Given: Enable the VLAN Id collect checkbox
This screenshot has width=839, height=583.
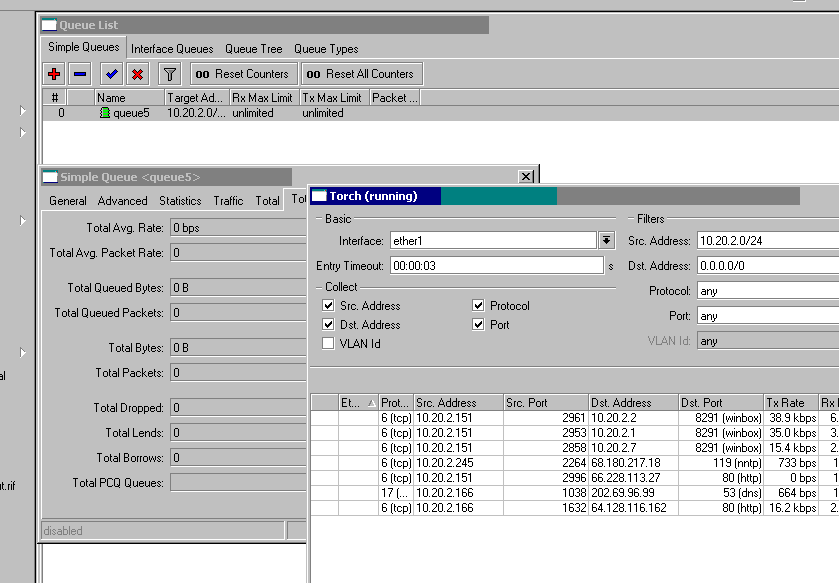Looking at the screenshot, I should click(328, 343).
